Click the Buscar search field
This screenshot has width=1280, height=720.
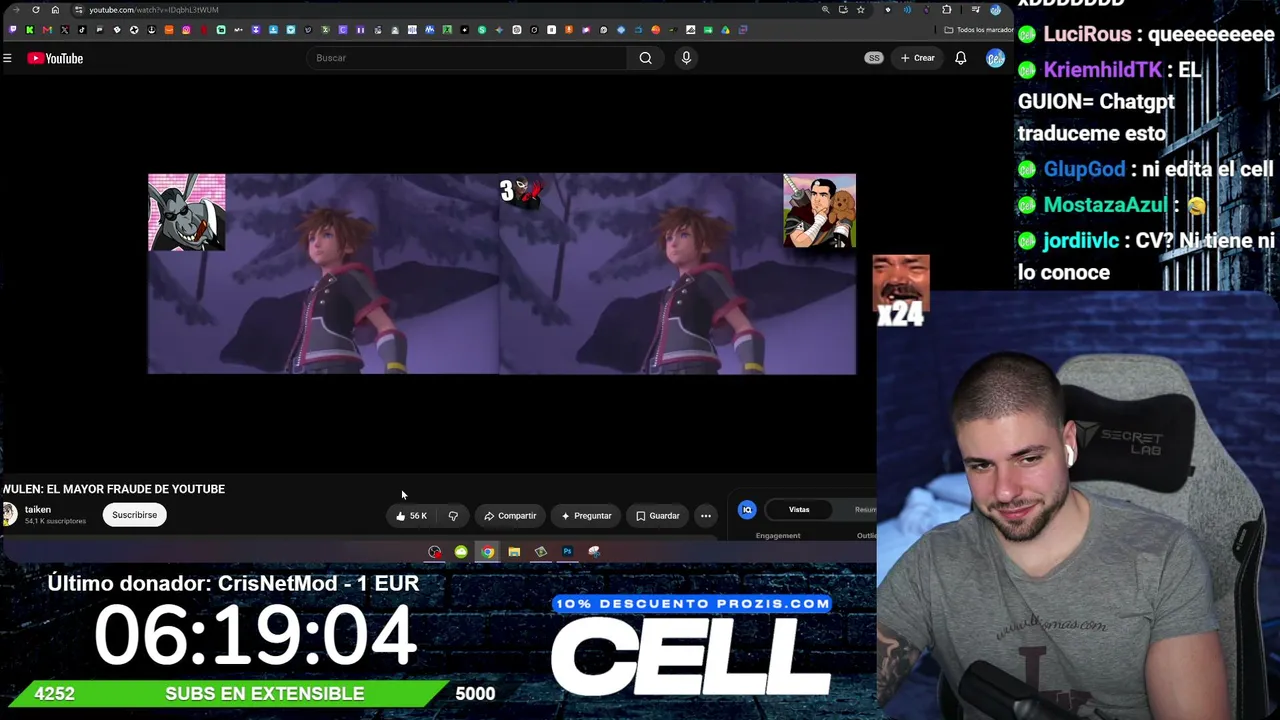coord(467,58)
